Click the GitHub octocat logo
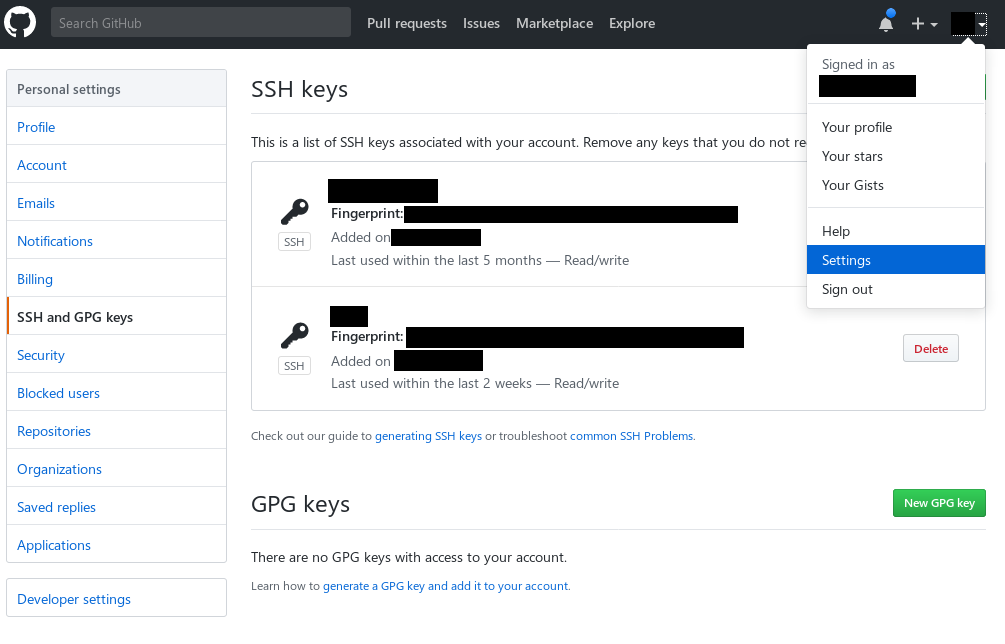This screenshot has width=1005, height=644. [20, 22]
